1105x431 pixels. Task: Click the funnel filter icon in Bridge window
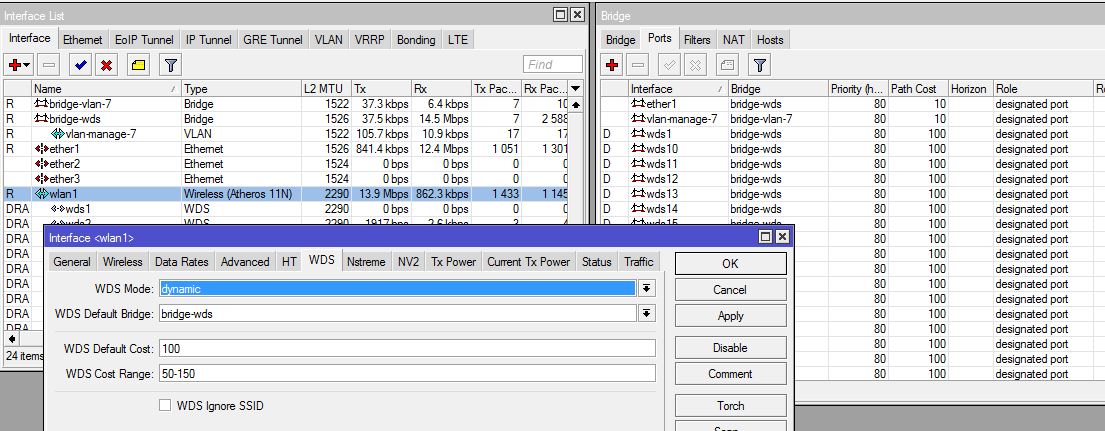(760, 65)
